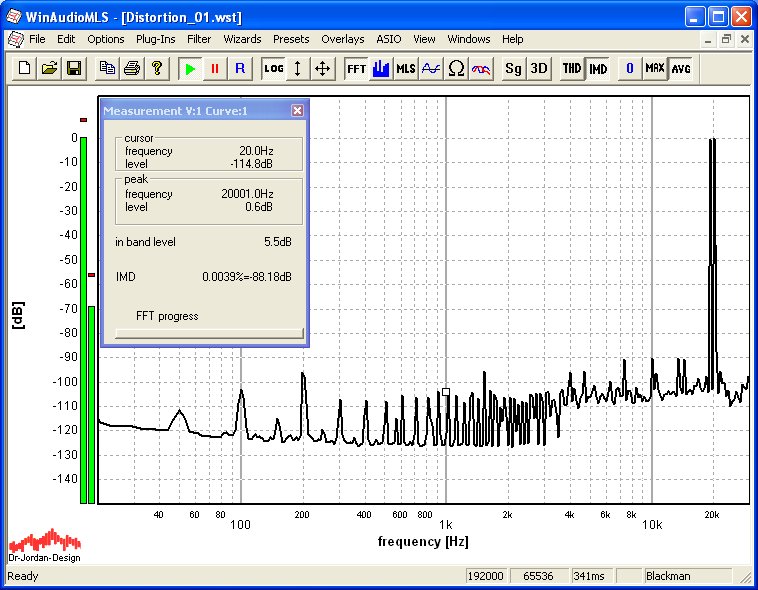Screen dimensions: 758x590
Task: Click the in band level 5.5dB value
Action: pos(277,242)
